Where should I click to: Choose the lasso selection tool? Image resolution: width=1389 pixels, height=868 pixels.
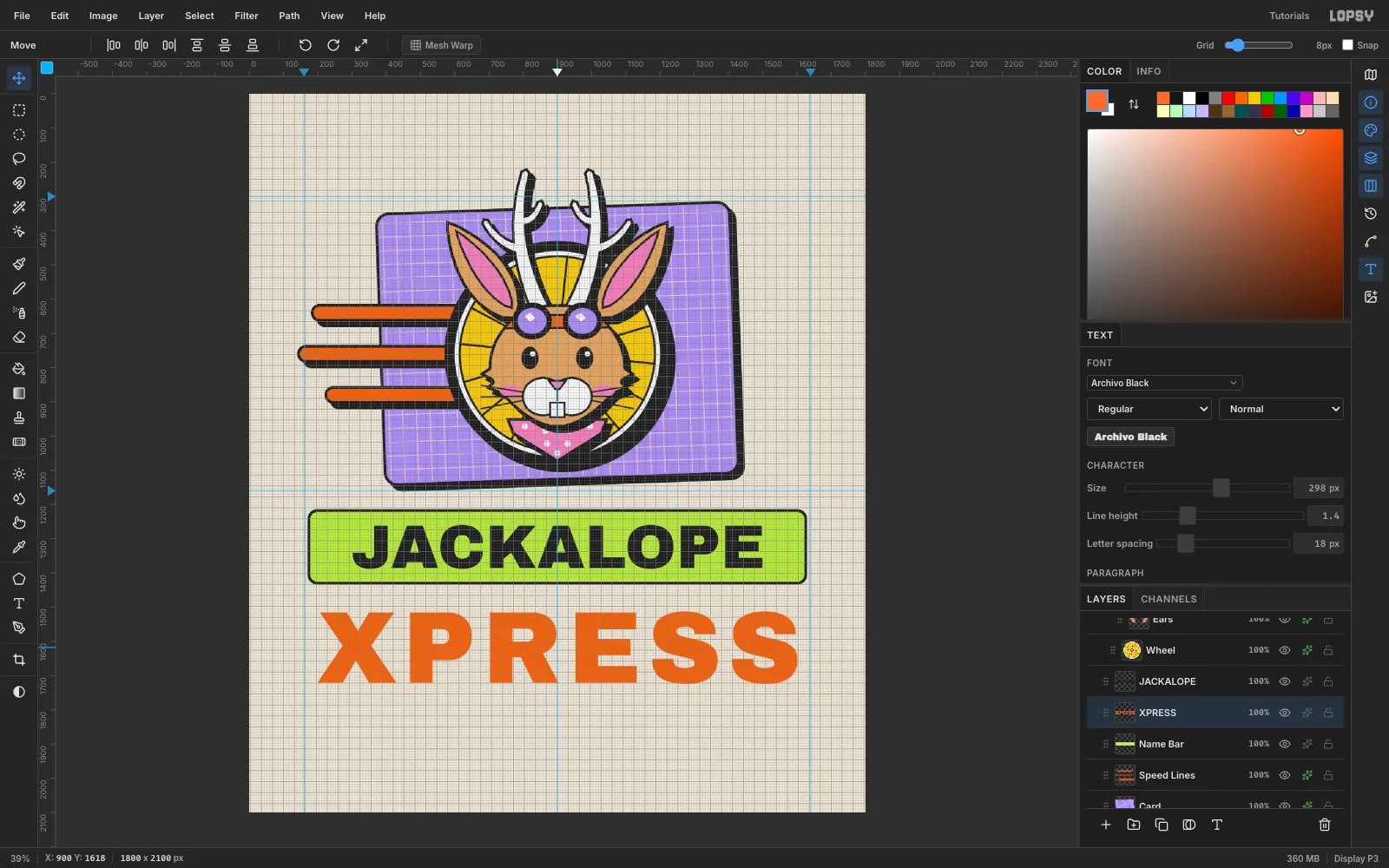[19, 159]
